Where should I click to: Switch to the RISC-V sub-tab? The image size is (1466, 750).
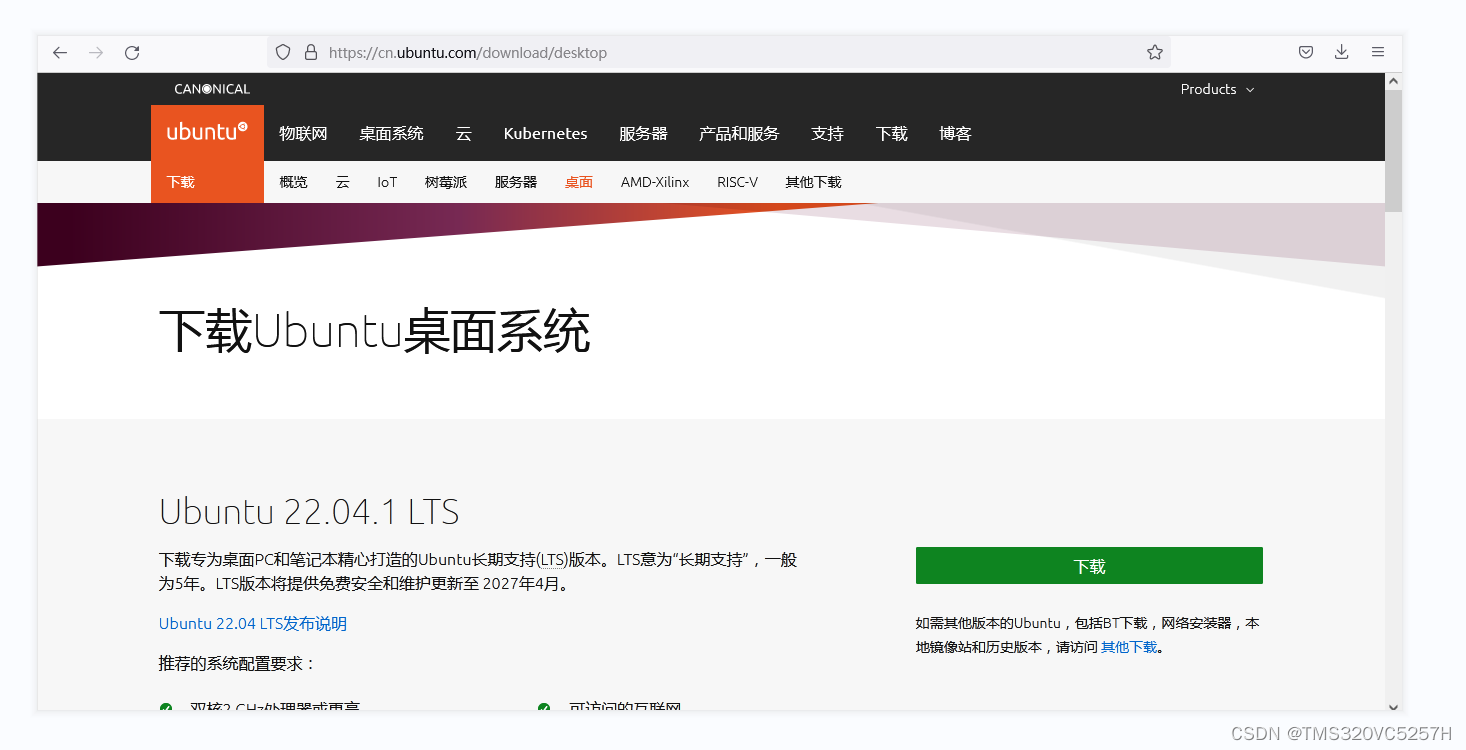(x=737, y=182)
